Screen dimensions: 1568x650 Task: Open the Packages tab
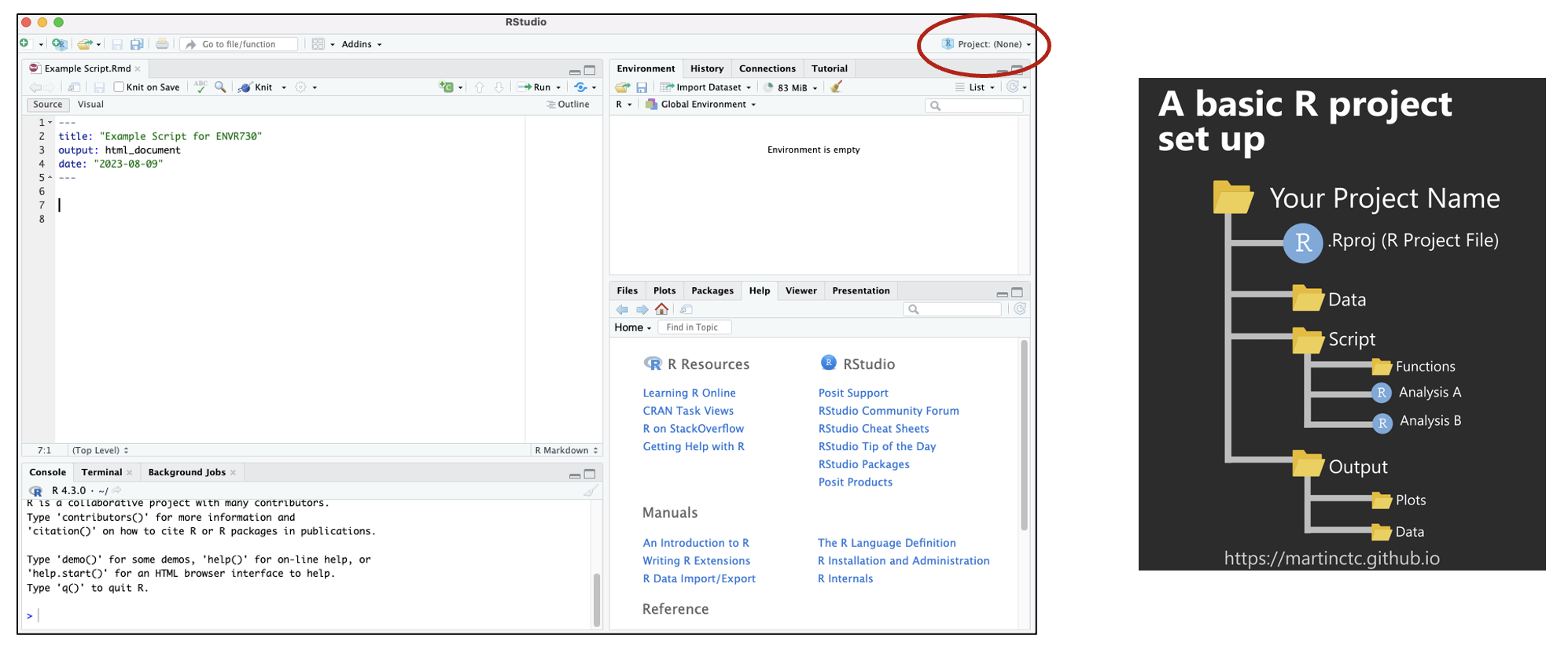pos(712,290)
